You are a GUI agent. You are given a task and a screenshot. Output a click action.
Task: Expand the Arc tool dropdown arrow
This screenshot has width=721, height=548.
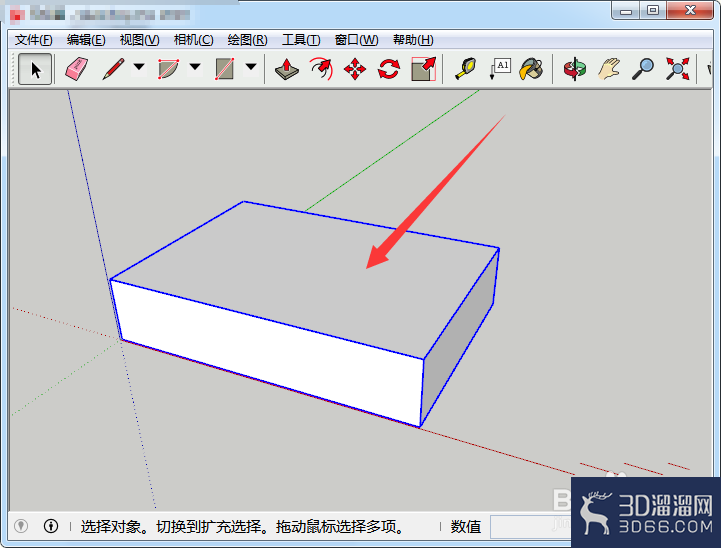(195, 67)
